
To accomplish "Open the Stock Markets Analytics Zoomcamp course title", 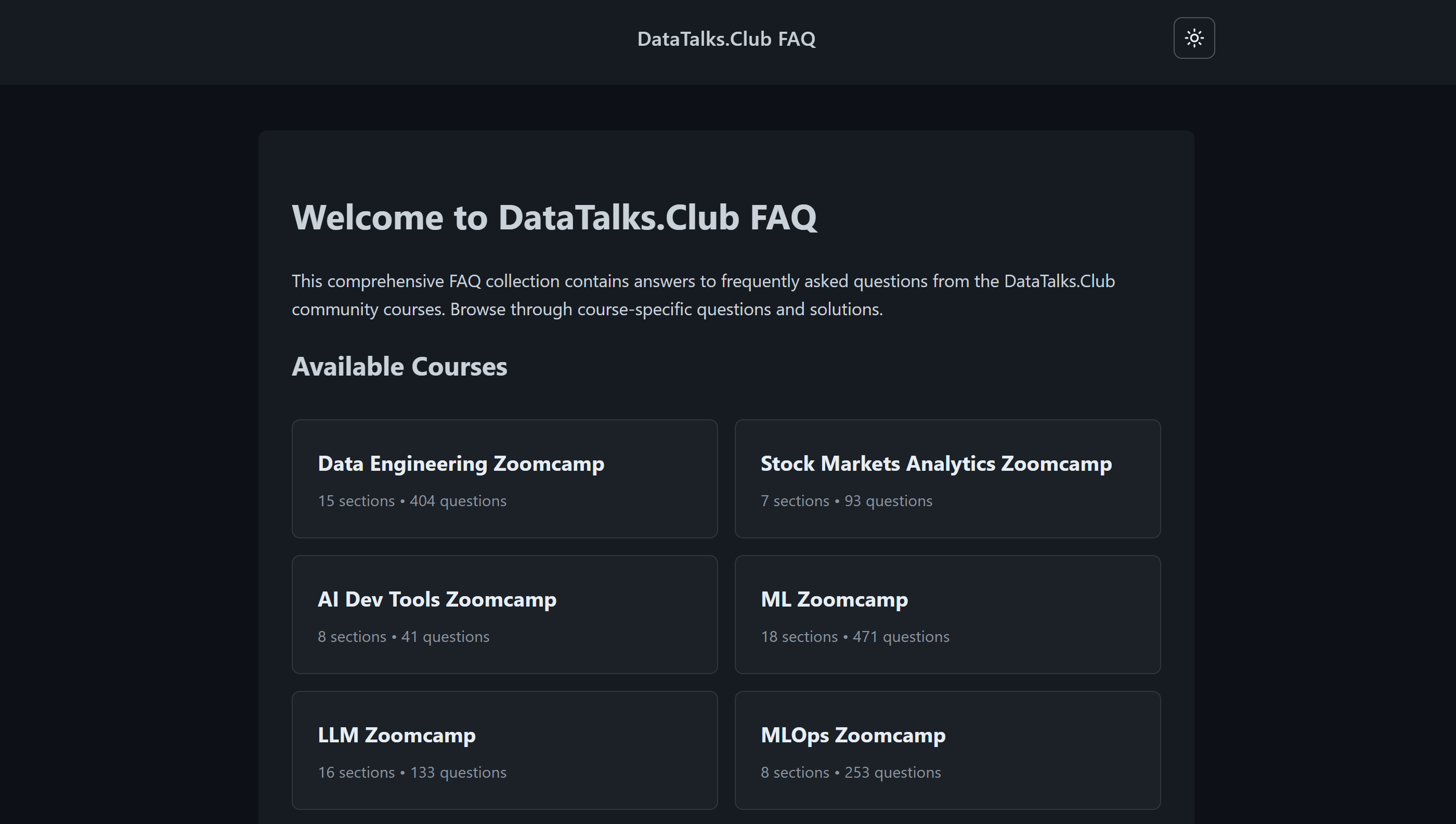I will pyautogui.click(x=936, y=463).
